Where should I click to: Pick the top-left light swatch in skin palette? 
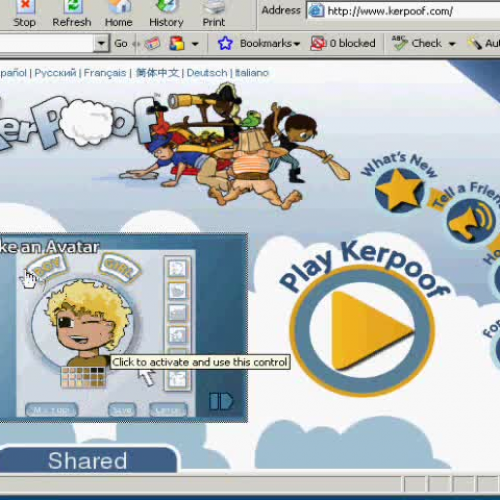click(x=65, y=370)
